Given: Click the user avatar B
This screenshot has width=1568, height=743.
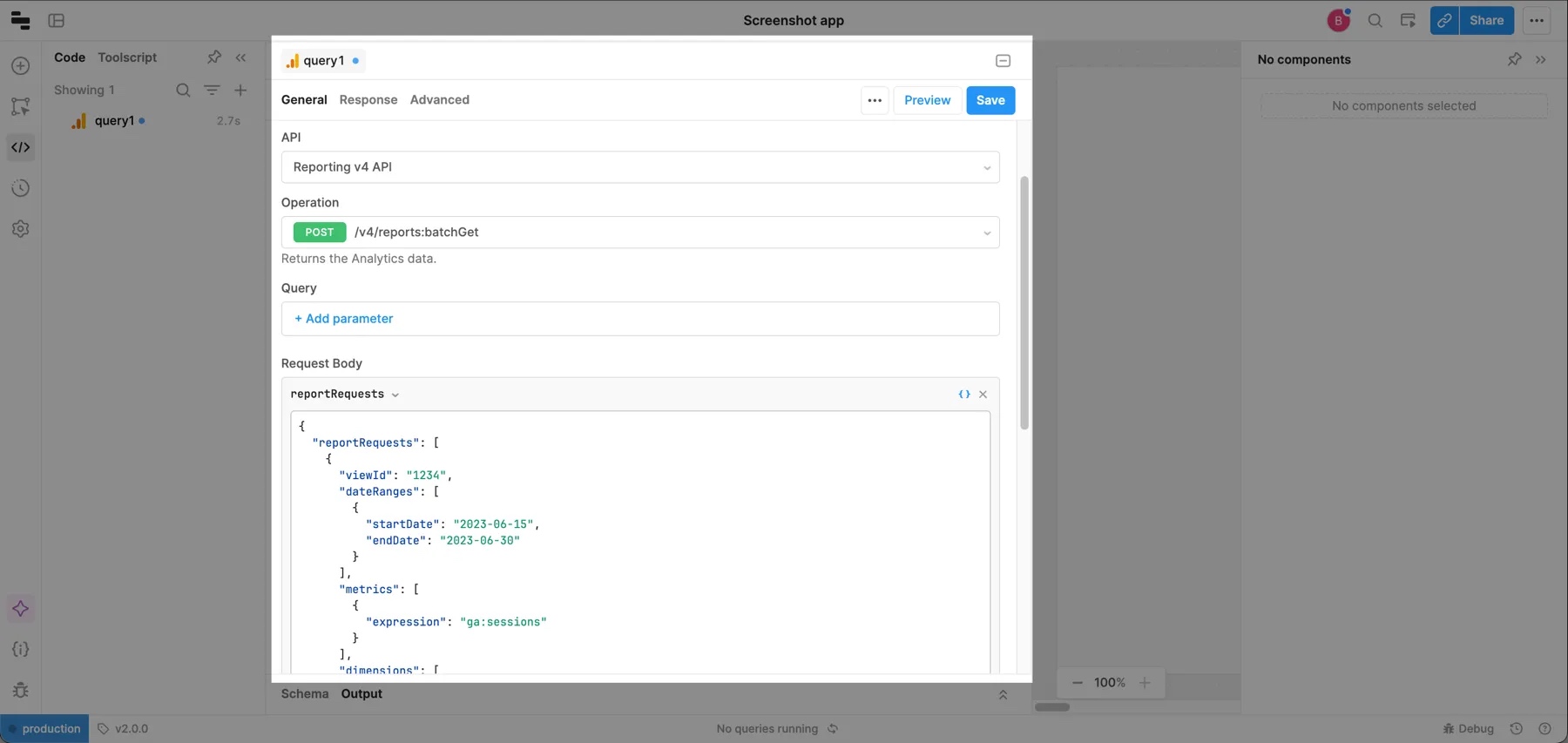Looking at the screenshot, I should coord(1339,20).
